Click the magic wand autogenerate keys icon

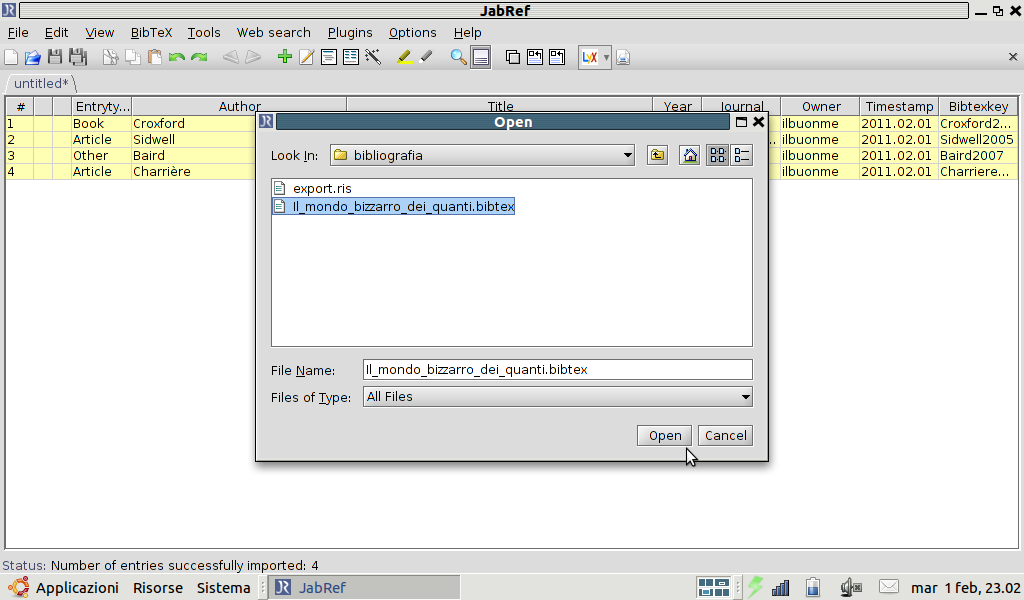pos(373,57)
